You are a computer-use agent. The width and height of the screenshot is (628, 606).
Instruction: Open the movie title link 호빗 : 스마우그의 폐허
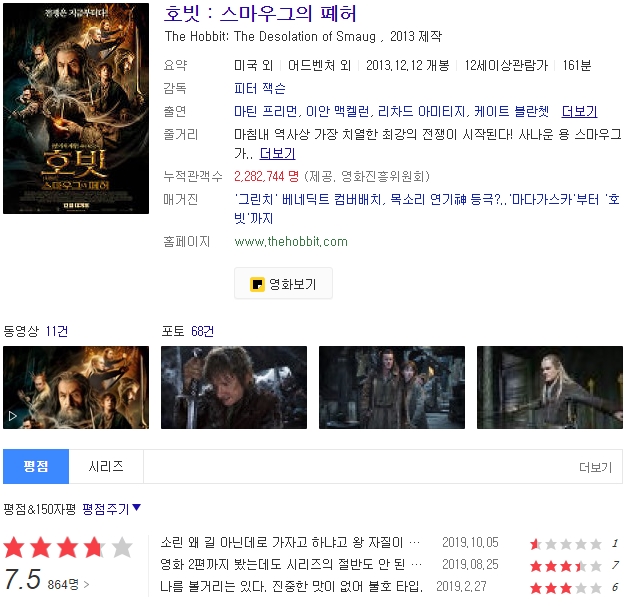pyautogui.click(x=260, y=14)
